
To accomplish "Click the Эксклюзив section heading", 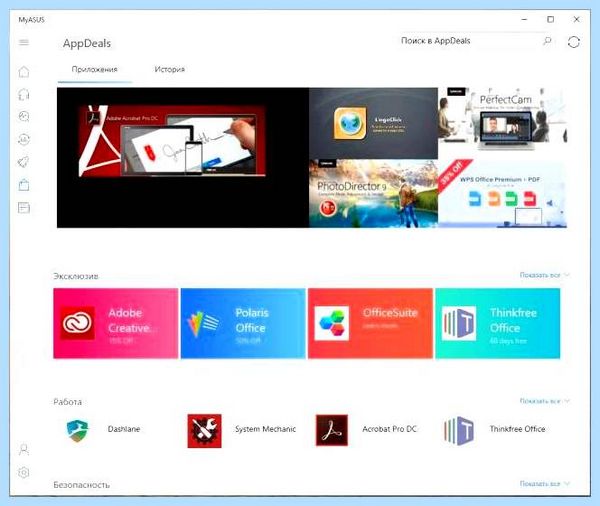I will [76, 276].
